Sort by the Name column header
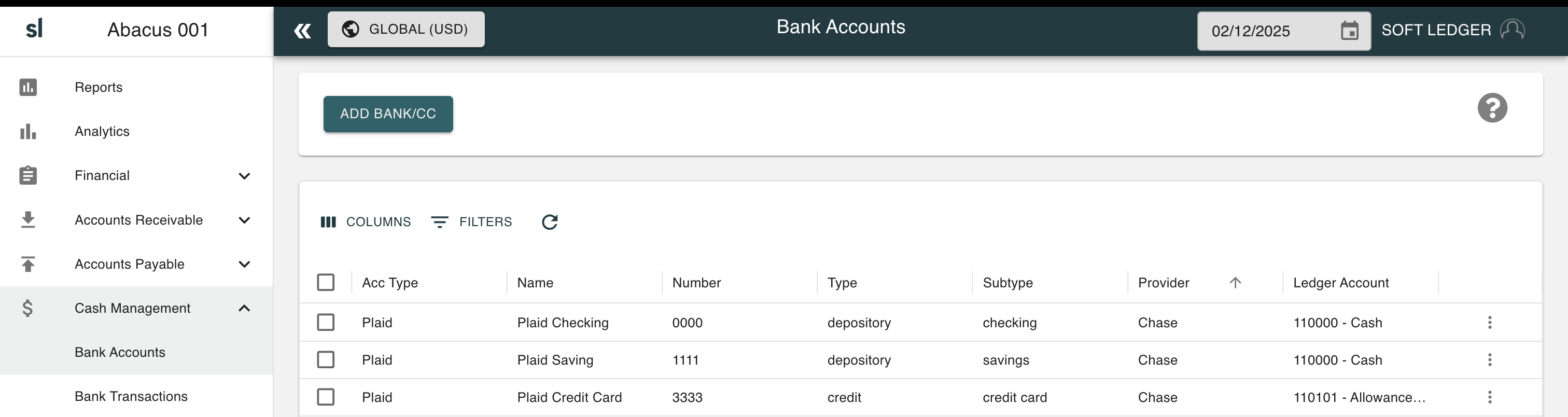The image size is (1568, 417). point(535,283)
